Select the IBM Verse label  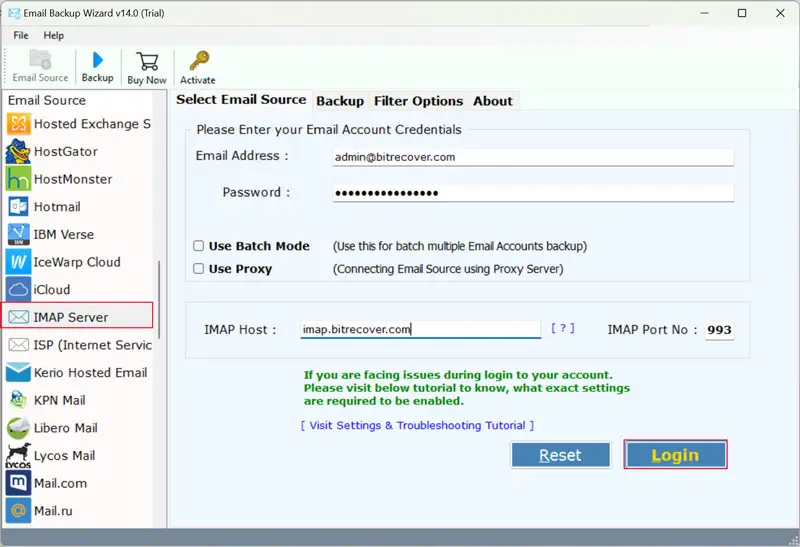(64, 234)
